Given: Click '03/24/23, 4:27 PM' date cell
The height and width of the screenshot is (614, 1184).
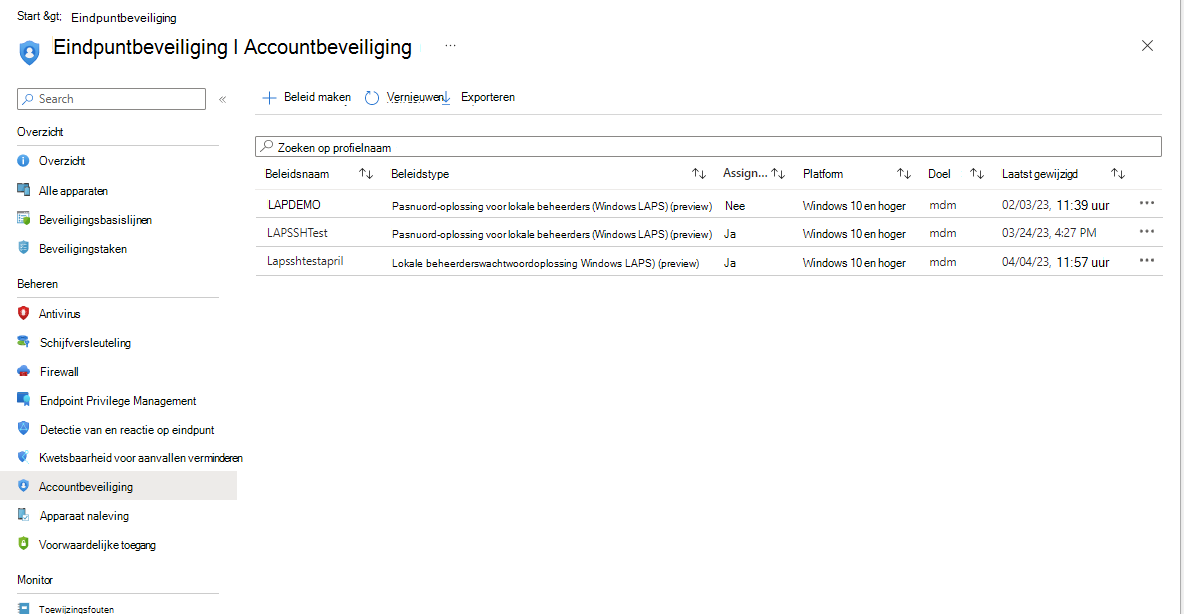Looking at the screenshot, I should click(x=1050, y=233).
